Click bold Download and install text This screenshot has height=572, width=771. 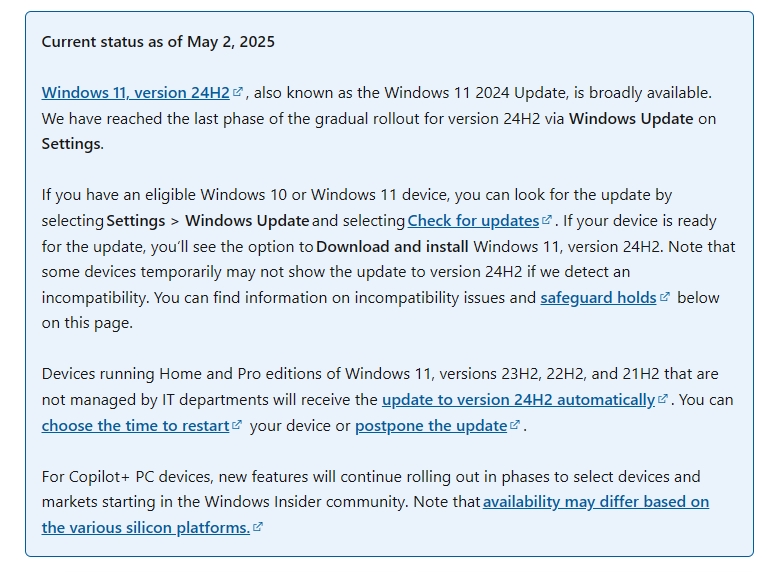click(392, 246)
